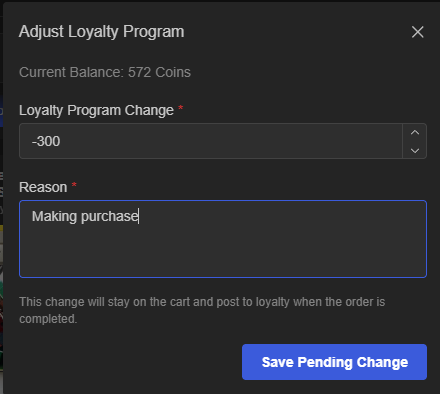Place cursor in the Reason text box

pyautogui.click(x=223, y=239)
